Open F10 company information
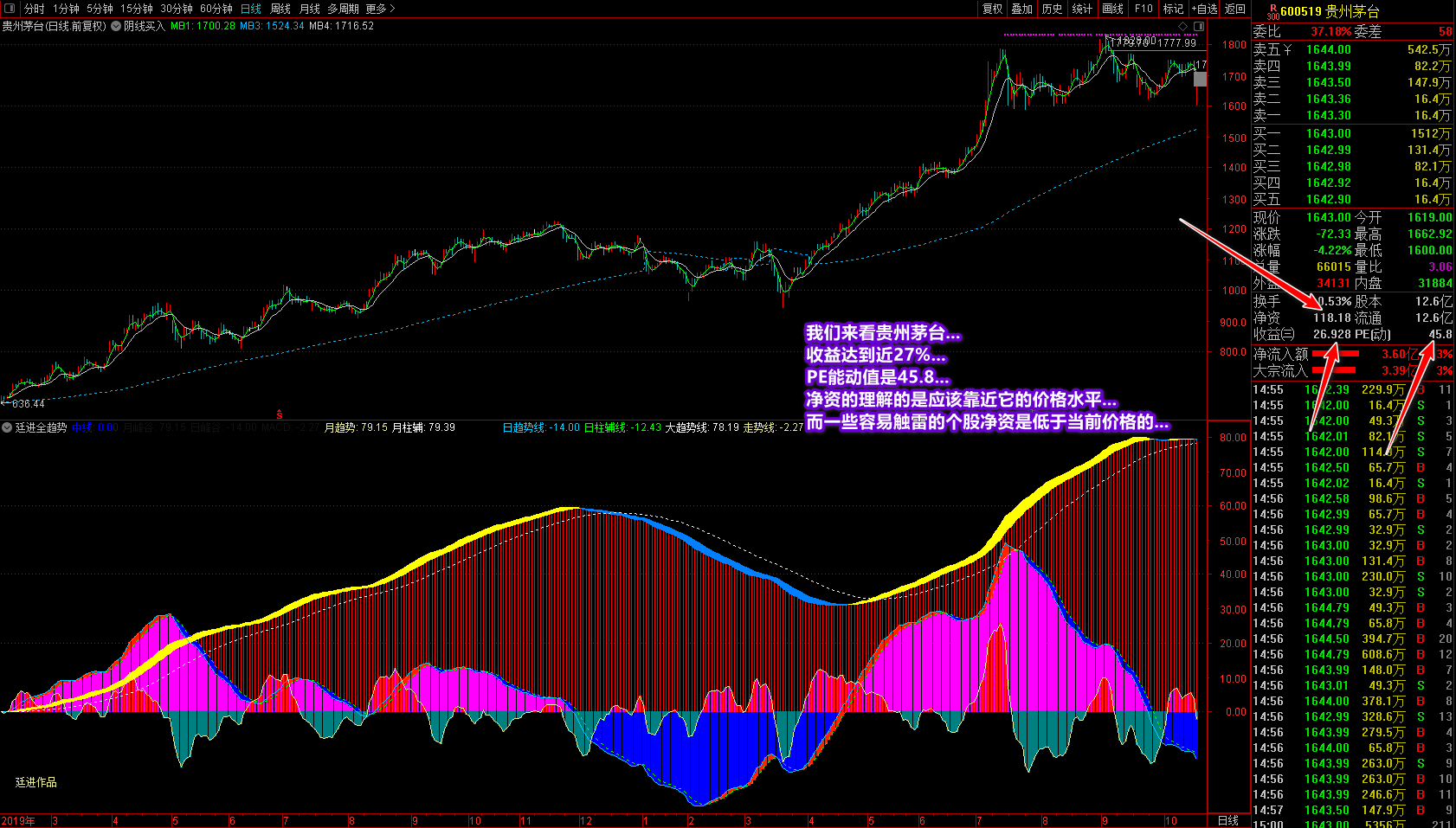The image size is (1456, 828). [1144, 9]
